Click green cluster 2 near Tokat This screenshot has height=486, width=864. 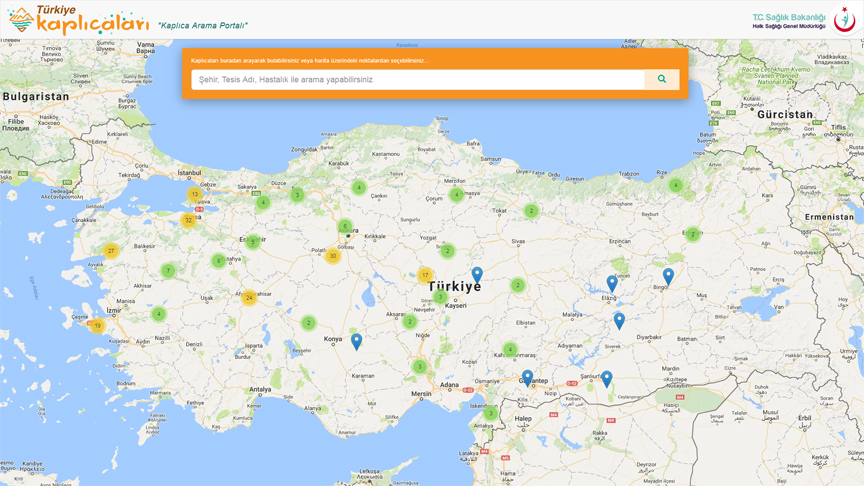pos(531,210)
